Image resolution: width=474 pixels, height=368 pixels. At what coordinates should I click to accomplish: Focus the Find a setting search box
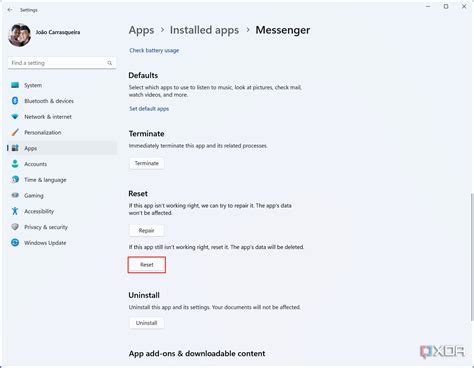pos(62,63)
